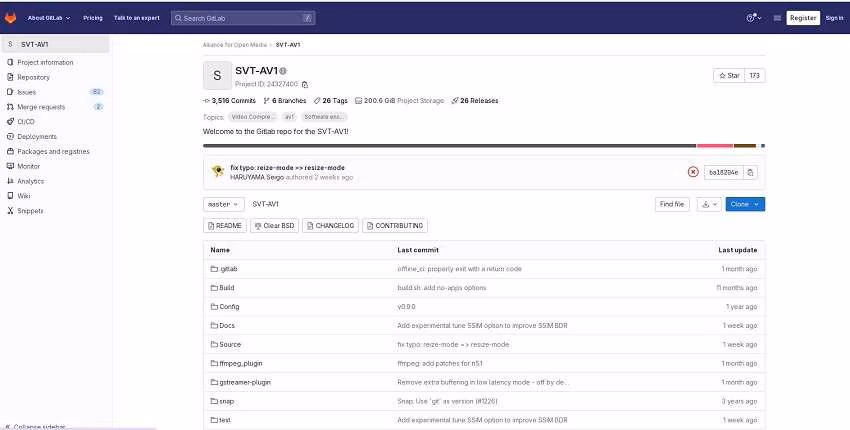
Task: Click the Find file button
Action: pos(672,204)
